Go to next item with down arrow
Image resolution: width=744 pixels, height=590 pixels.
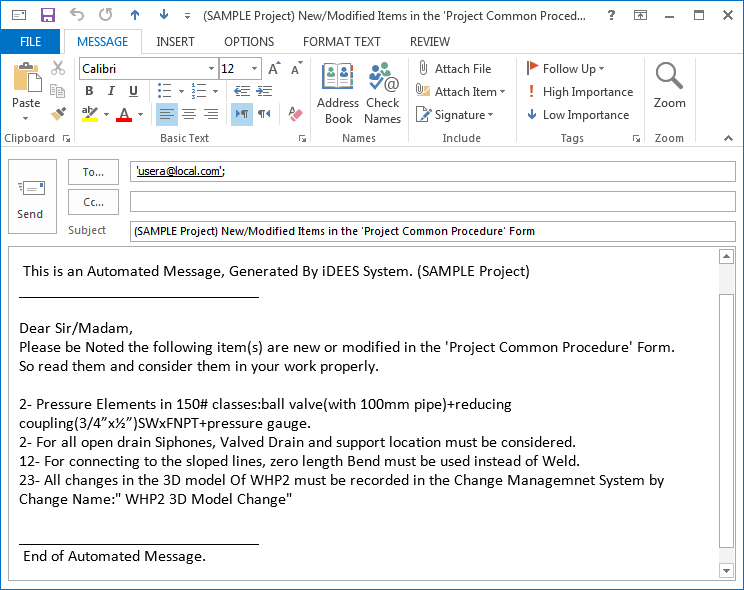(164, 15)
